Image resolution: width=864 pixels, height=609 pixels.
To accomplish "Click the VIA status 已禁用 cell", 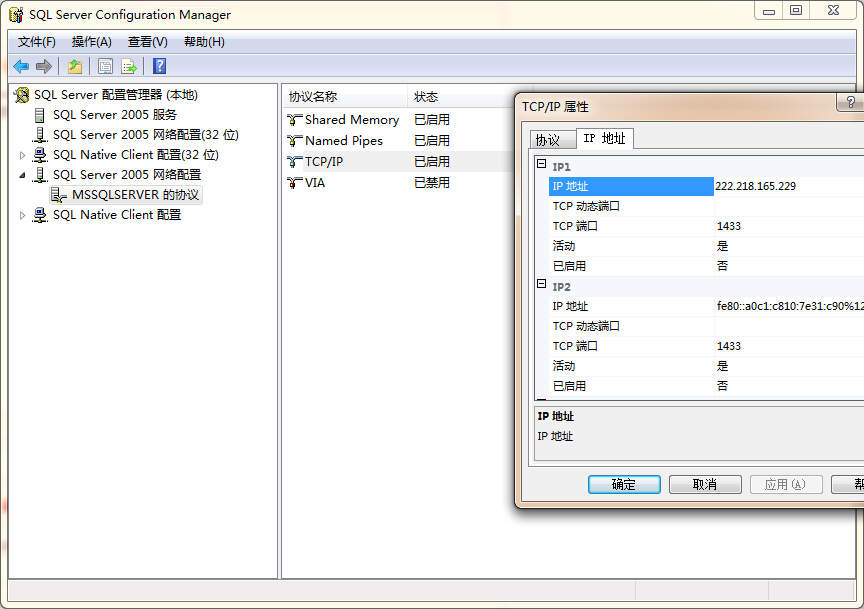I will (x=432, y=182).
